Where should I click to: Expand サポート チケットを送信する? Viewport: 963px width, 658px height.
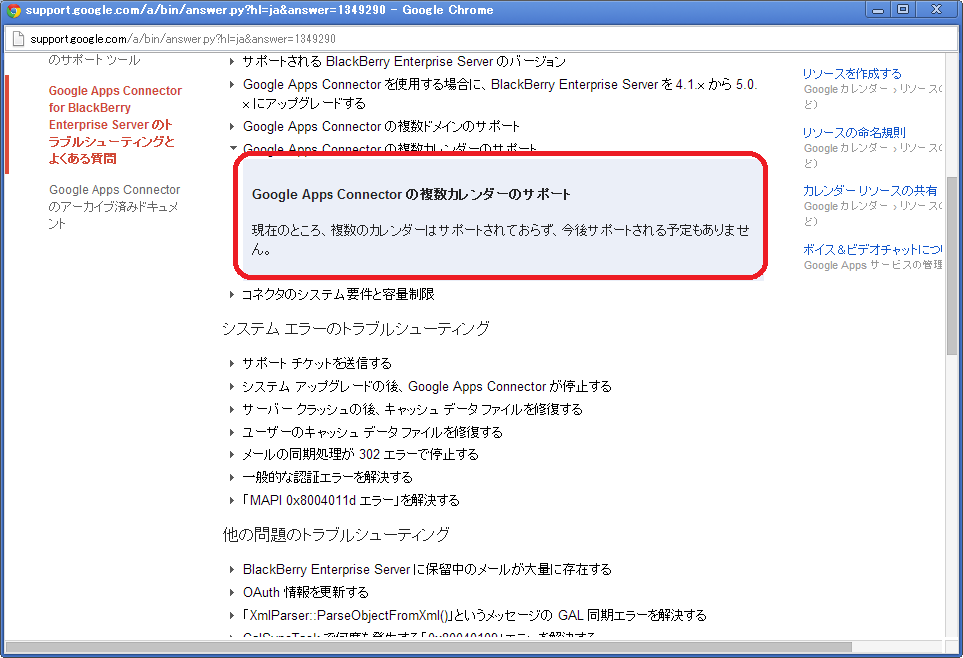pos(316,363)
